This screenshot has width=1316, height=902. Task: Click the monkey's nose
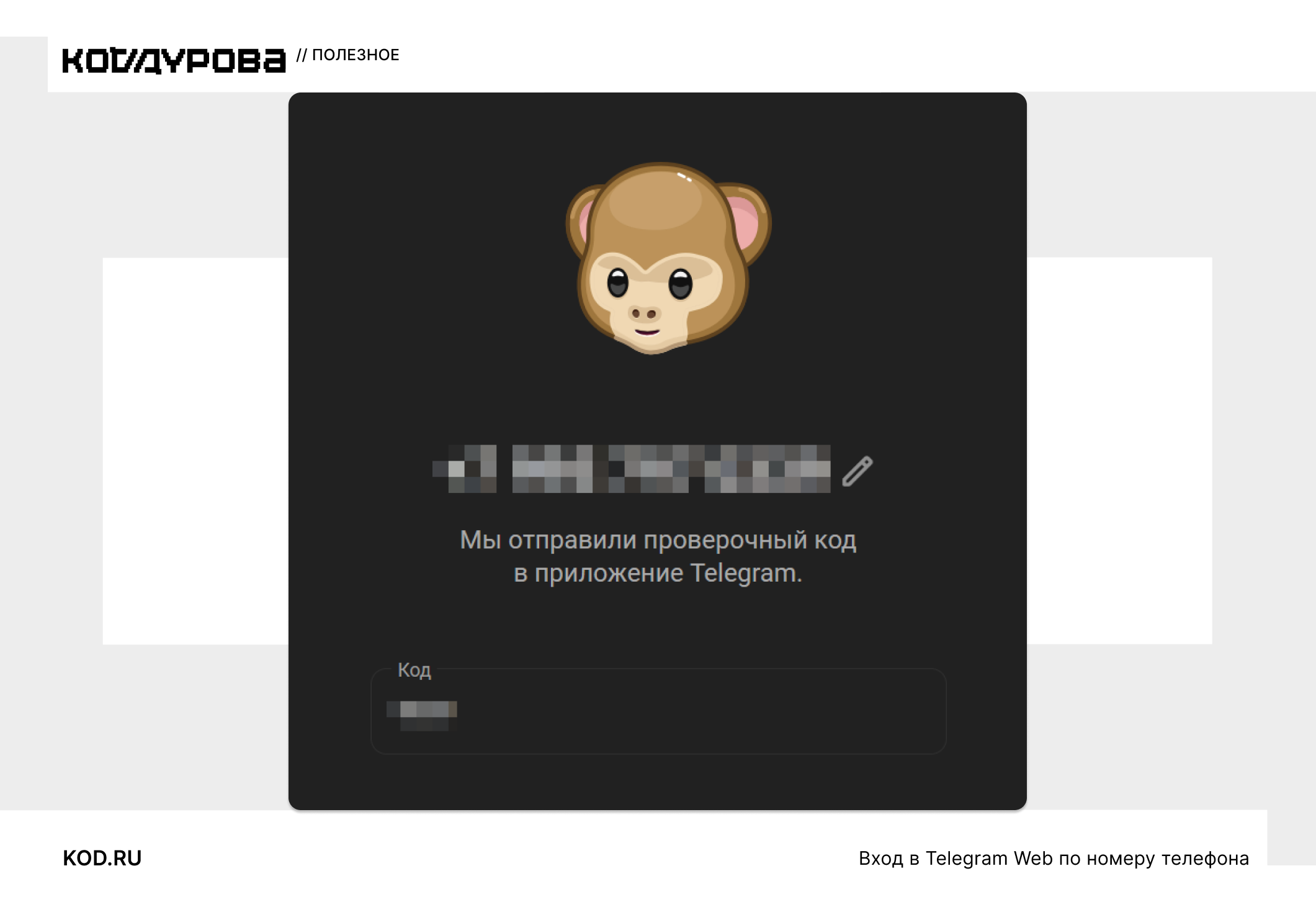click(643, 313)
